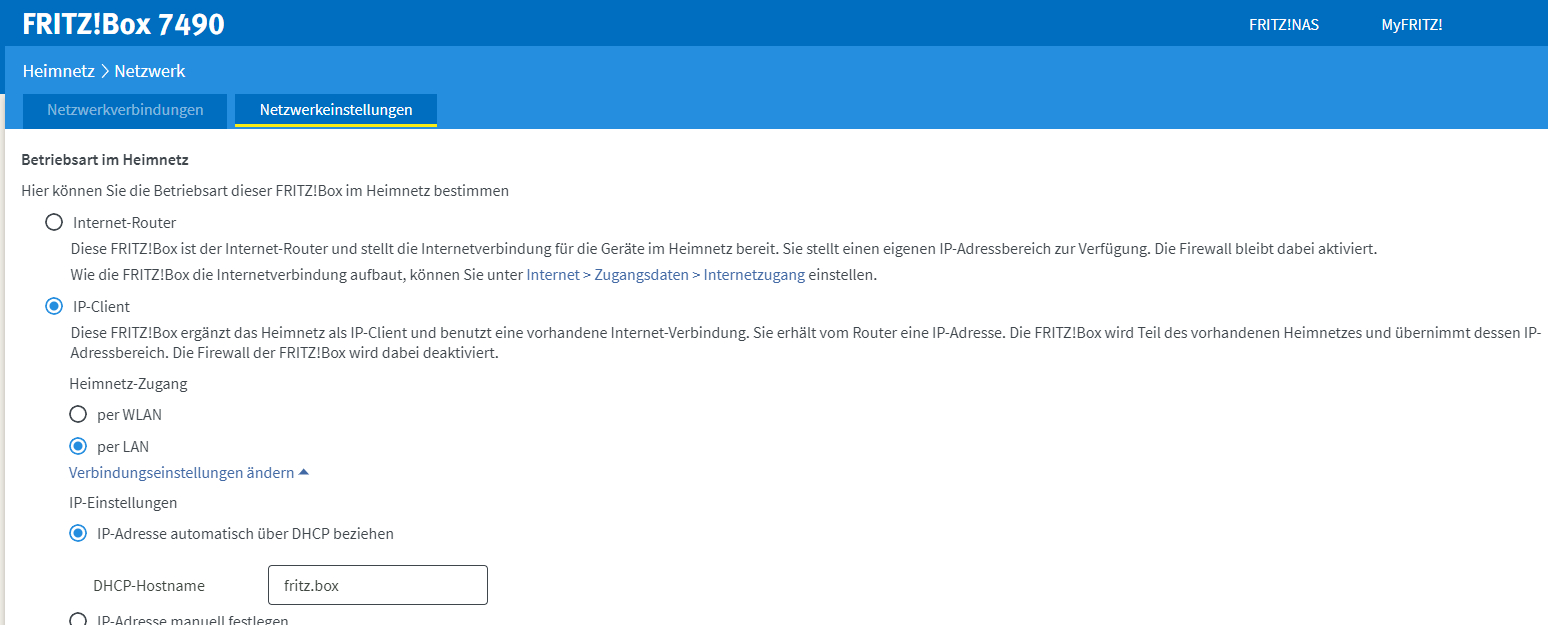Viewport: 1548px width, 625px height.
Task: Click the IP-Einstellungen label
Action: (123, 503)
